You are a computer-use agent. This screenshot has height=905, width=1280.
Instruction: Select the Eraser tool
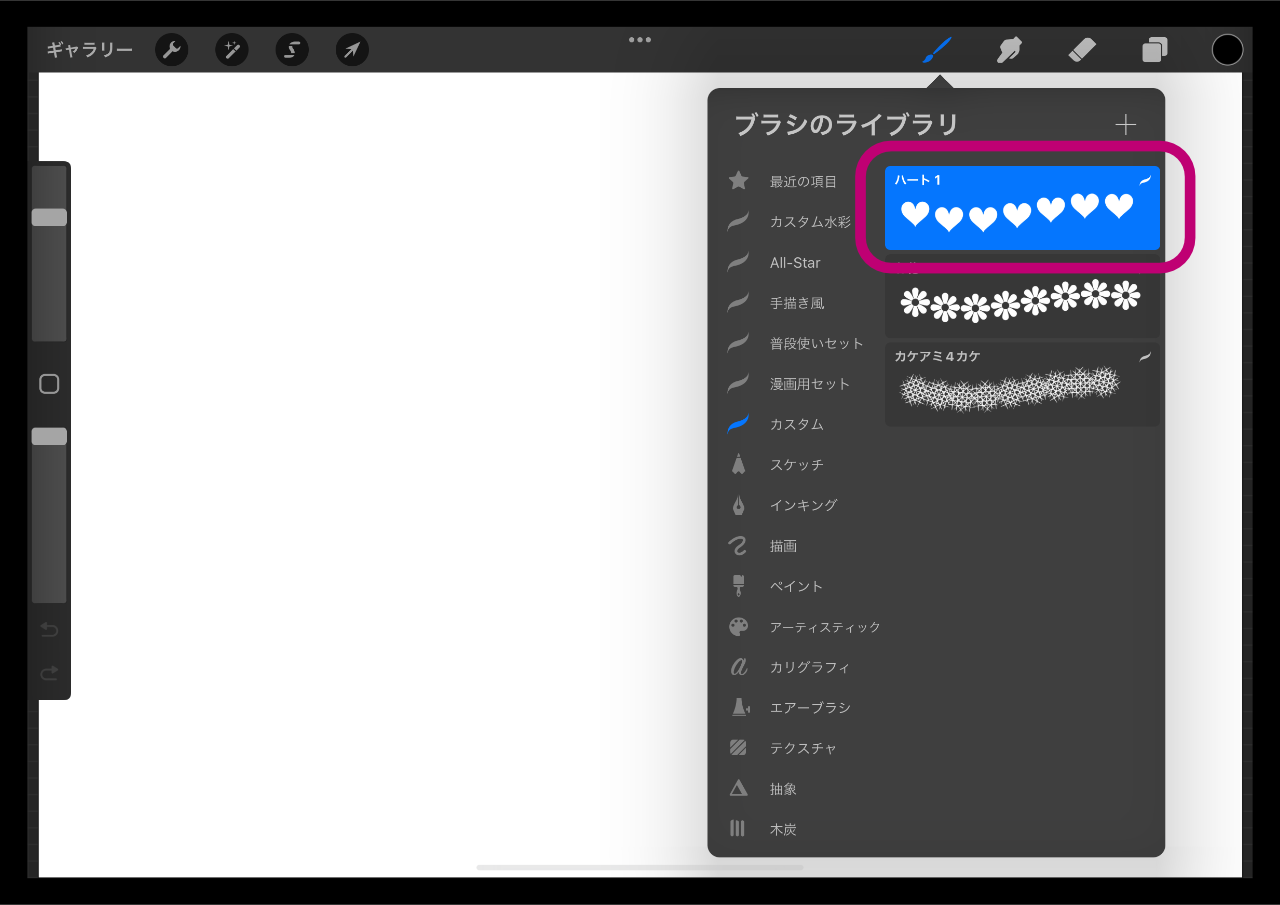click(1082, 50)
